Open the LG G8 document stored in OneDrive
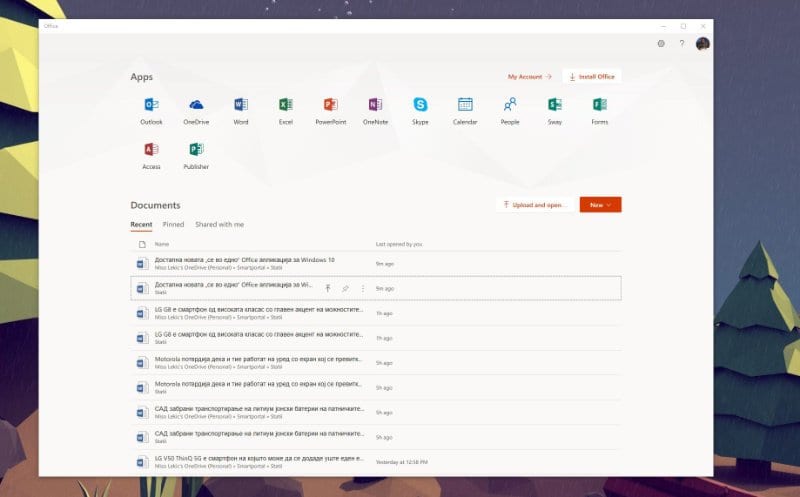 (x=376, y=313)
